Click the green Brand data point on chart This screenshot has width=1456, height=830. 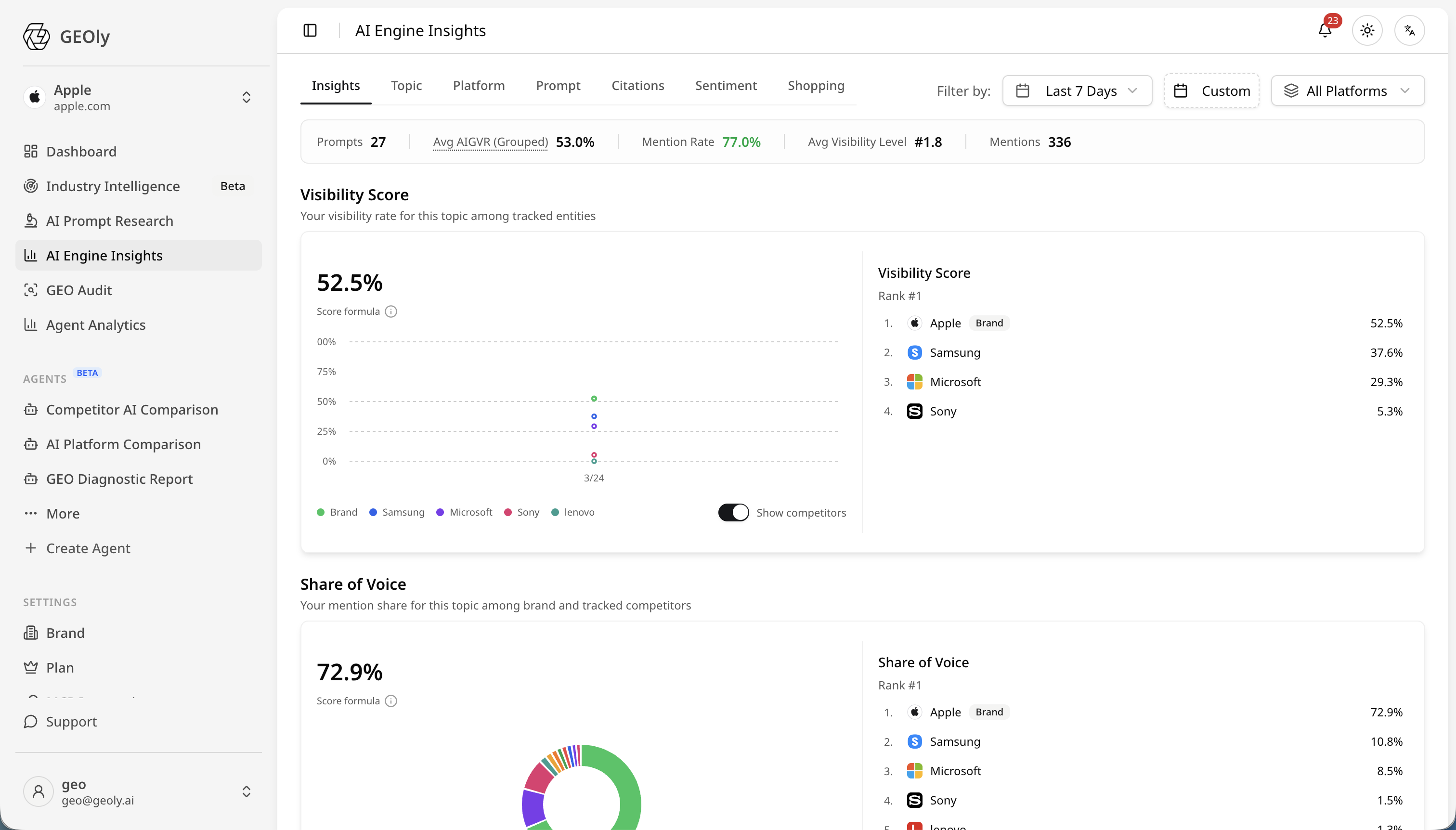594,399
